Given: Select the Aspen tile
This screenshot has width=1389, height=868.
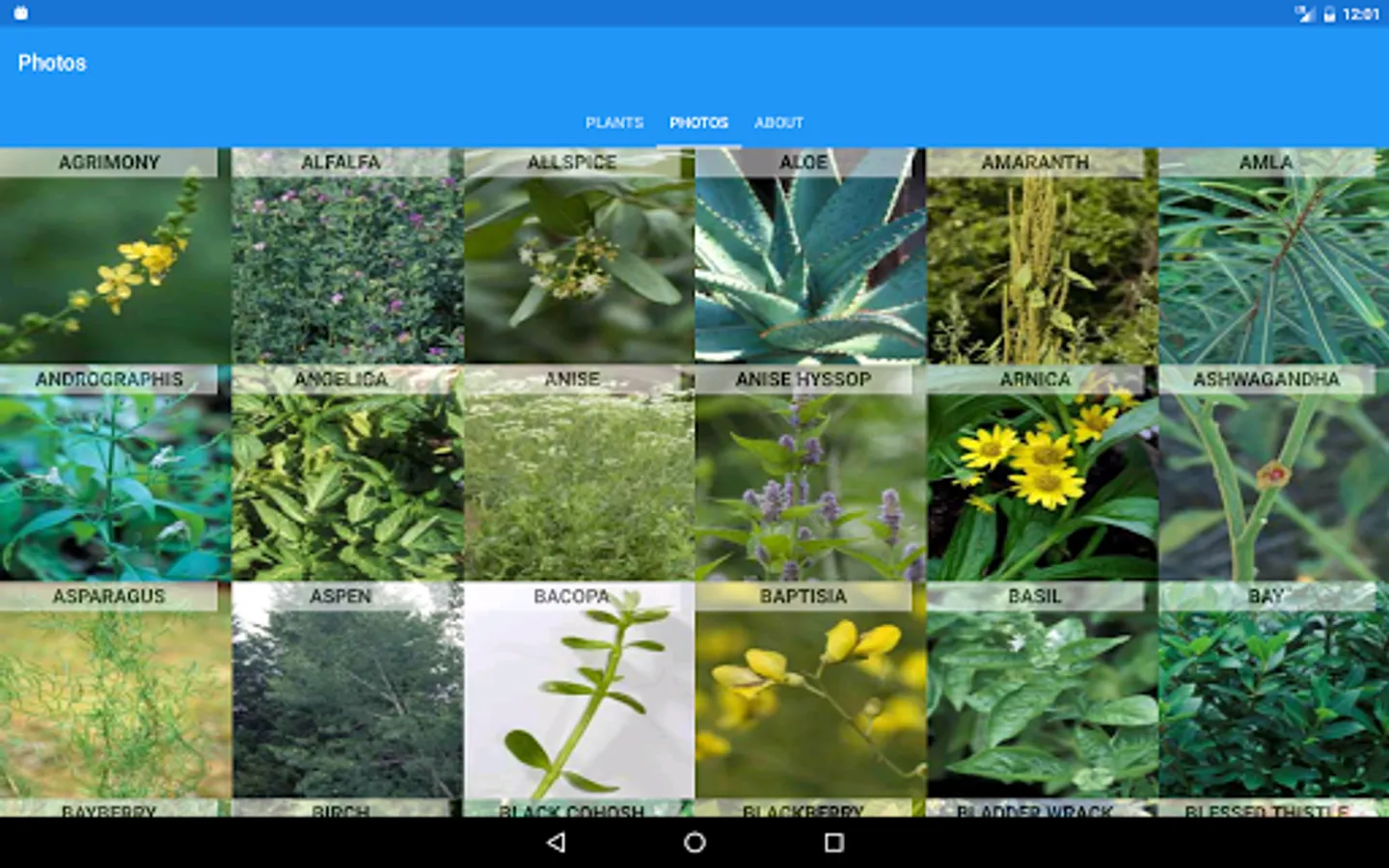Looking at the screenshot, I should coord(347,690).
